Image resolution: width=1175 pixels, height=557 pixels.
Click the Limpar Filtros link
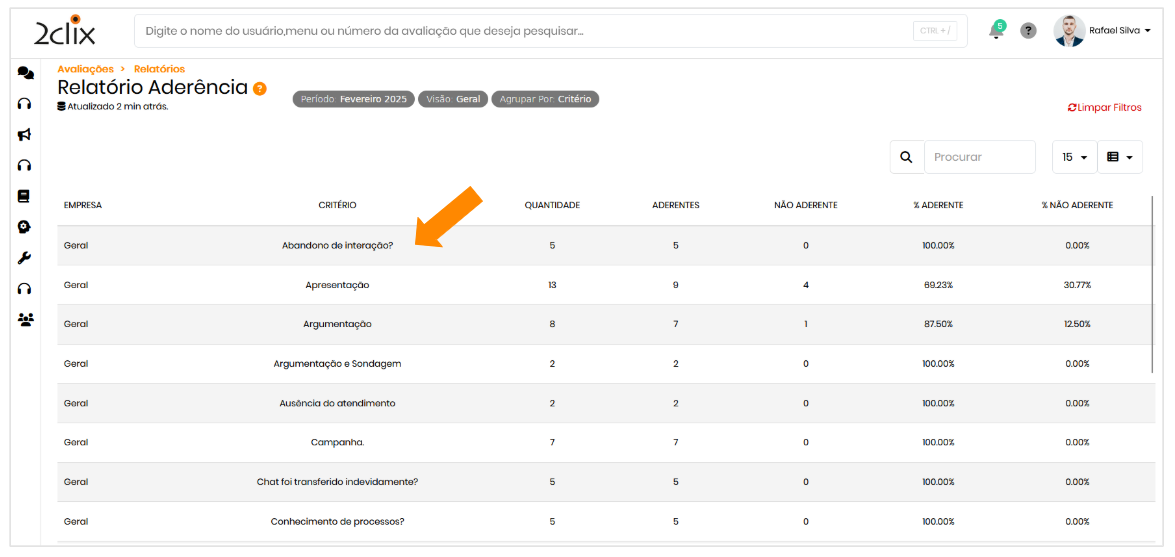(1104, 107)
